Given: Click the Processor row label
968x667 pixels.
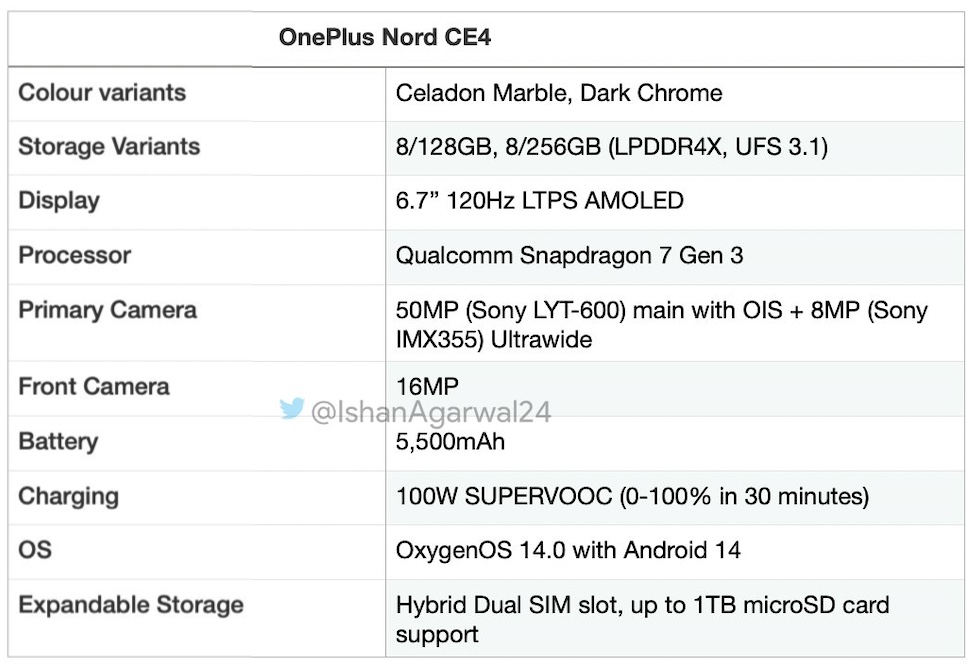Looking at the screenshot, I should (x=75, y=256).
